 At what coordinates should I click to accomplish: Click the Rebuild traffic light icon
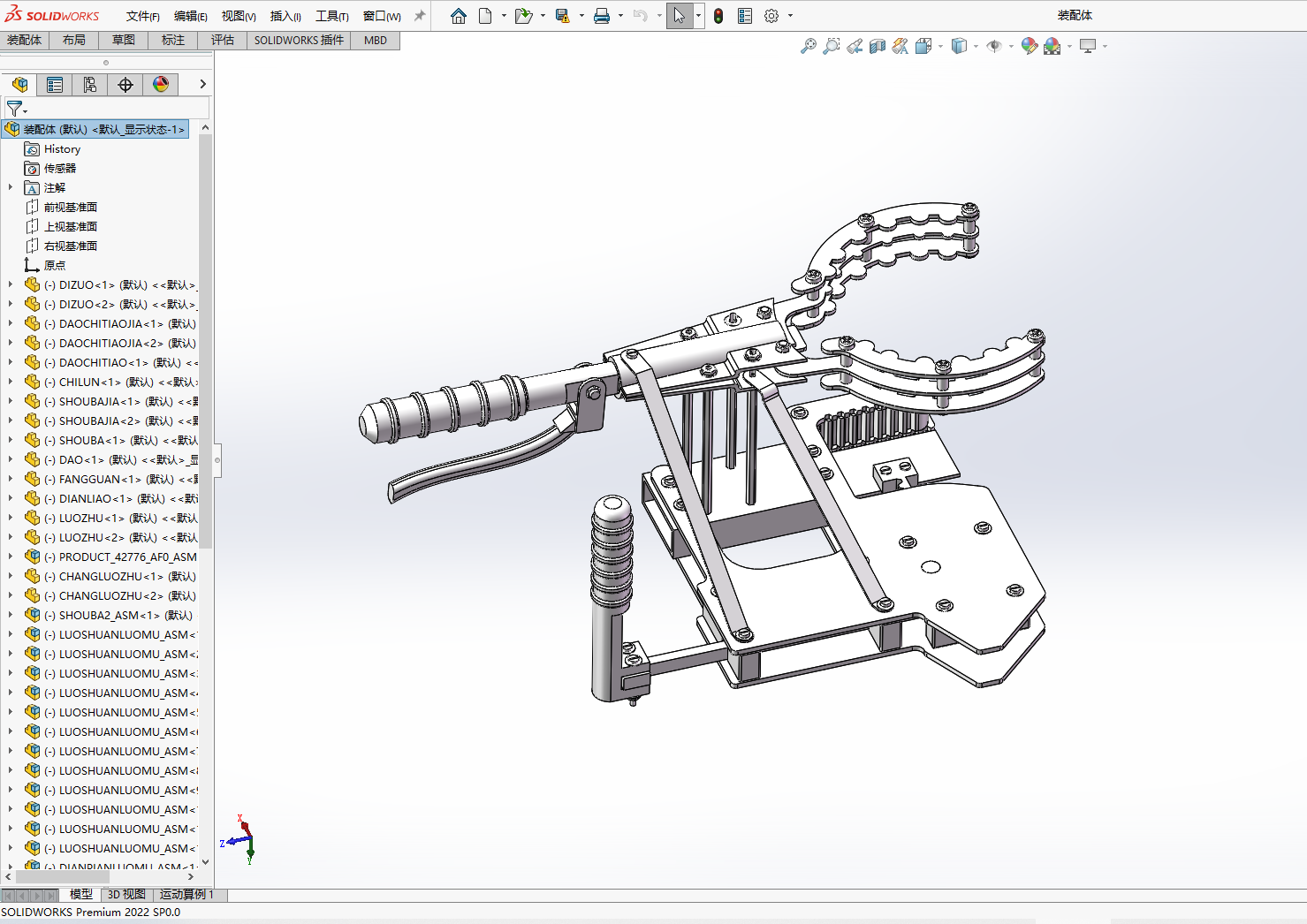coord(718,16)
